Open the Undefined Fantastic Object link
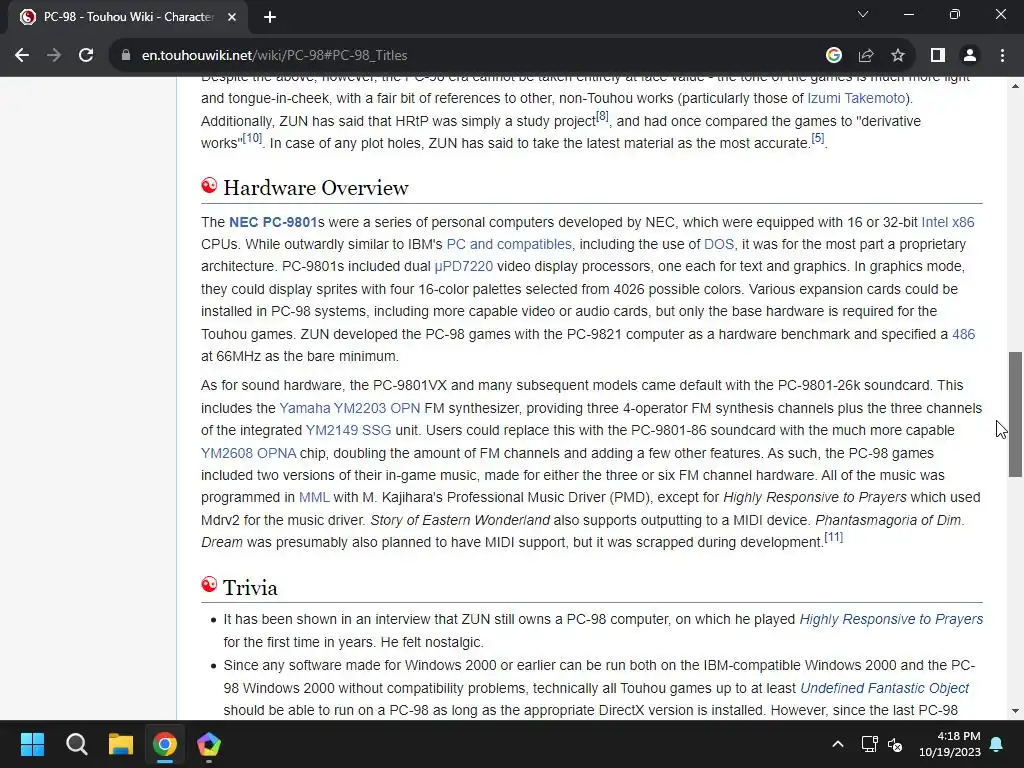This screenshot has width=1024, height=768. pos(884,688)
